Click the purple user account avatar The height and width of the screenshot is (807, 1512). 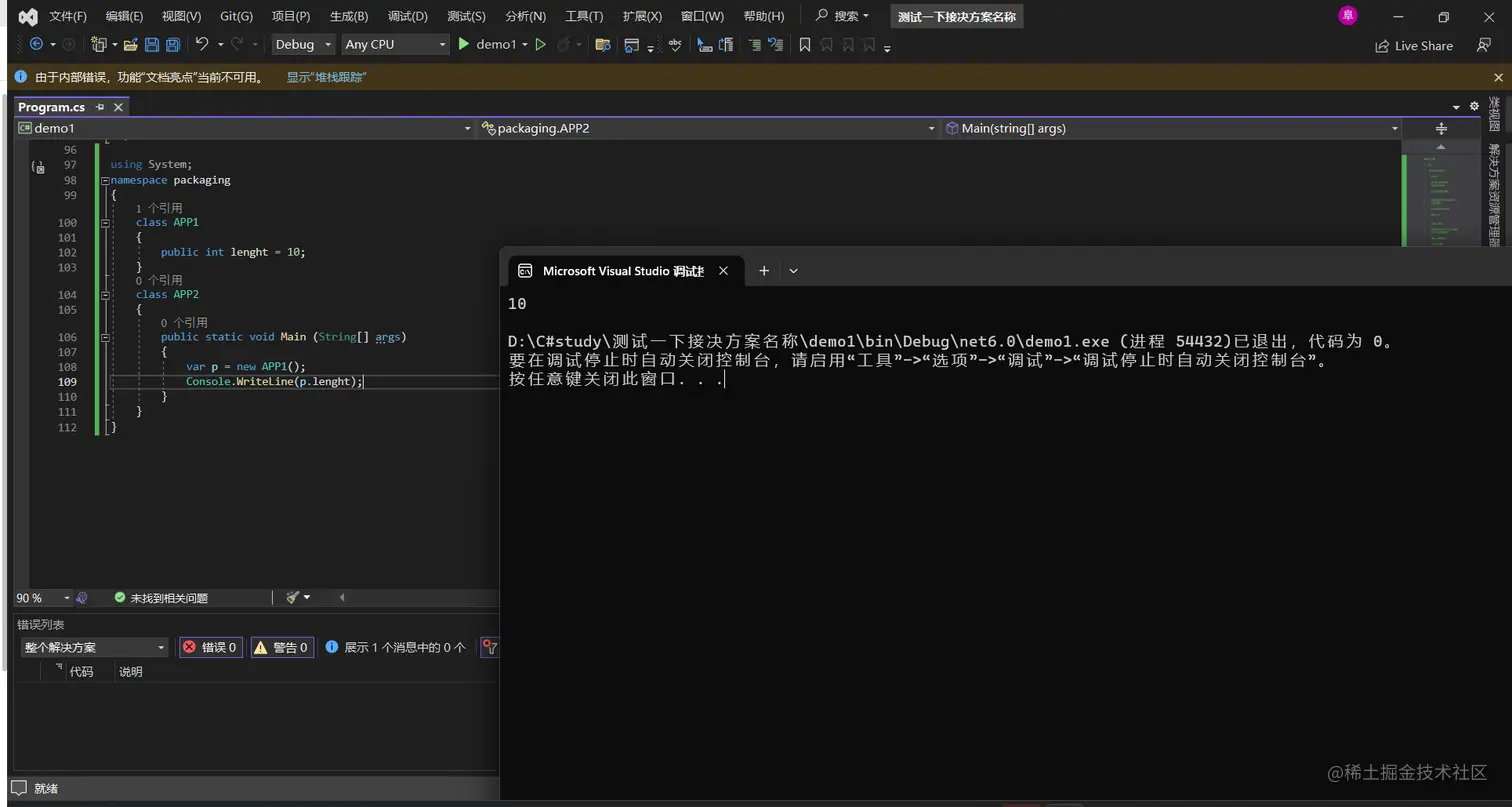point(1348,15)
